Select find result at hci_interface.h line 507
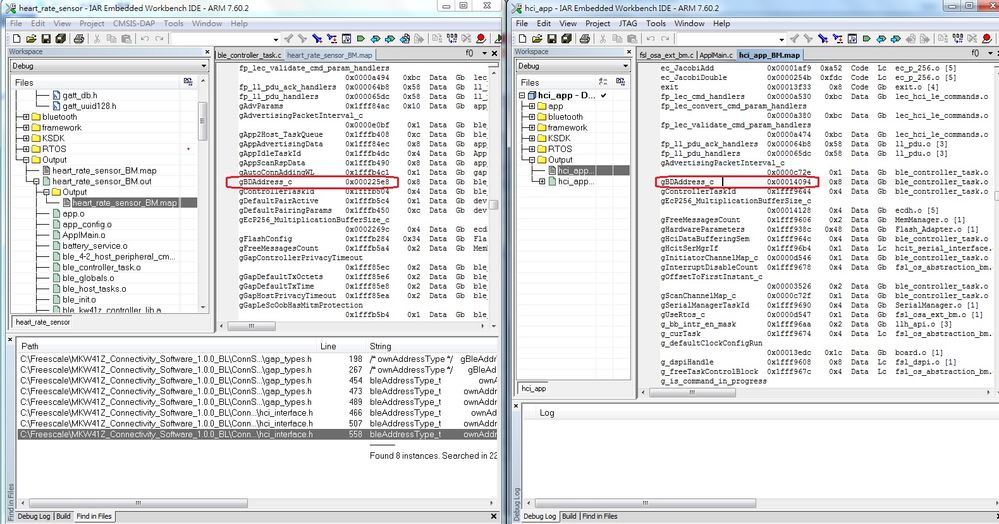 pyautogui.click(x=257, y=423)
